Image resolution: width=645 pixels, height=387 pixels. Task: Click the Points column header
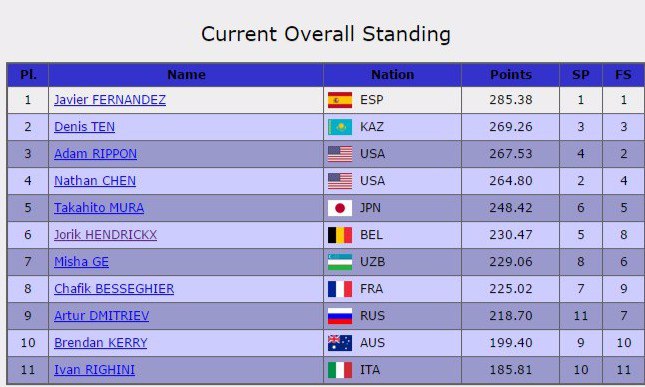click(510, 75)
